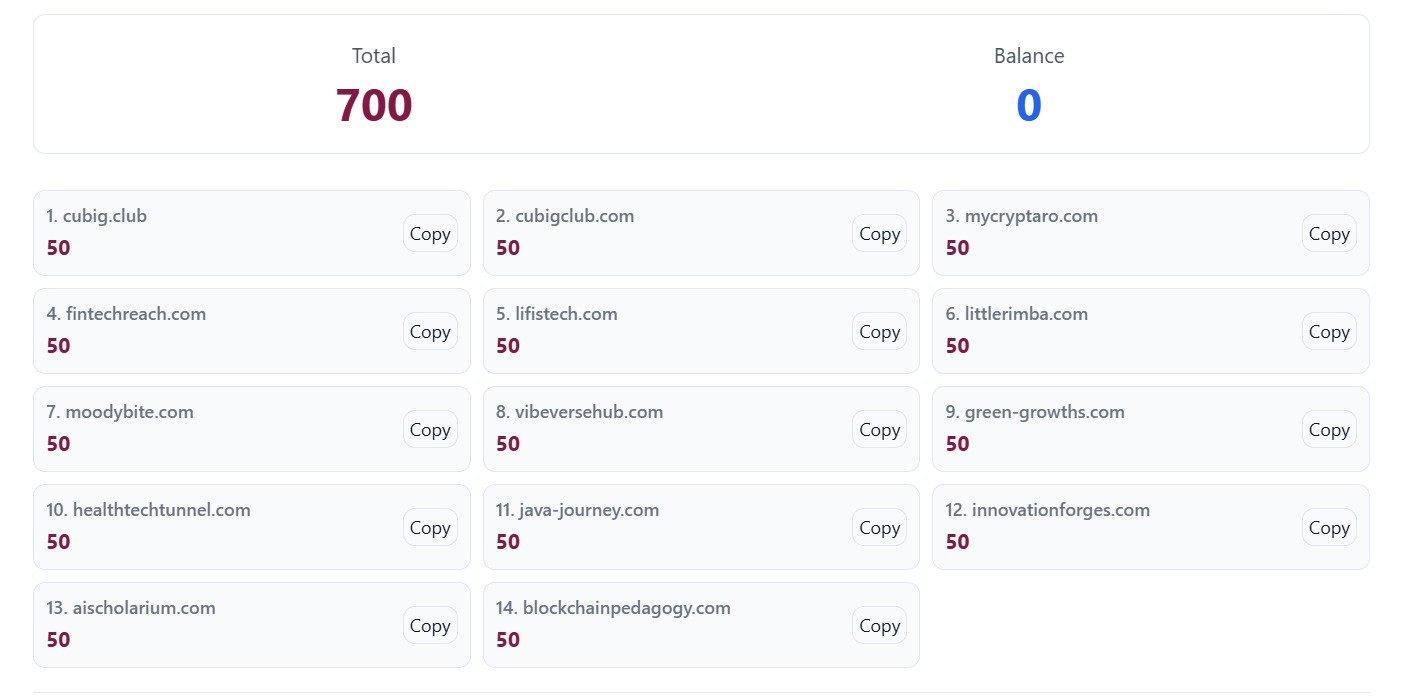Copy the cubig.club domain
Screen dimensions: 1405x696
coord(430,233)
